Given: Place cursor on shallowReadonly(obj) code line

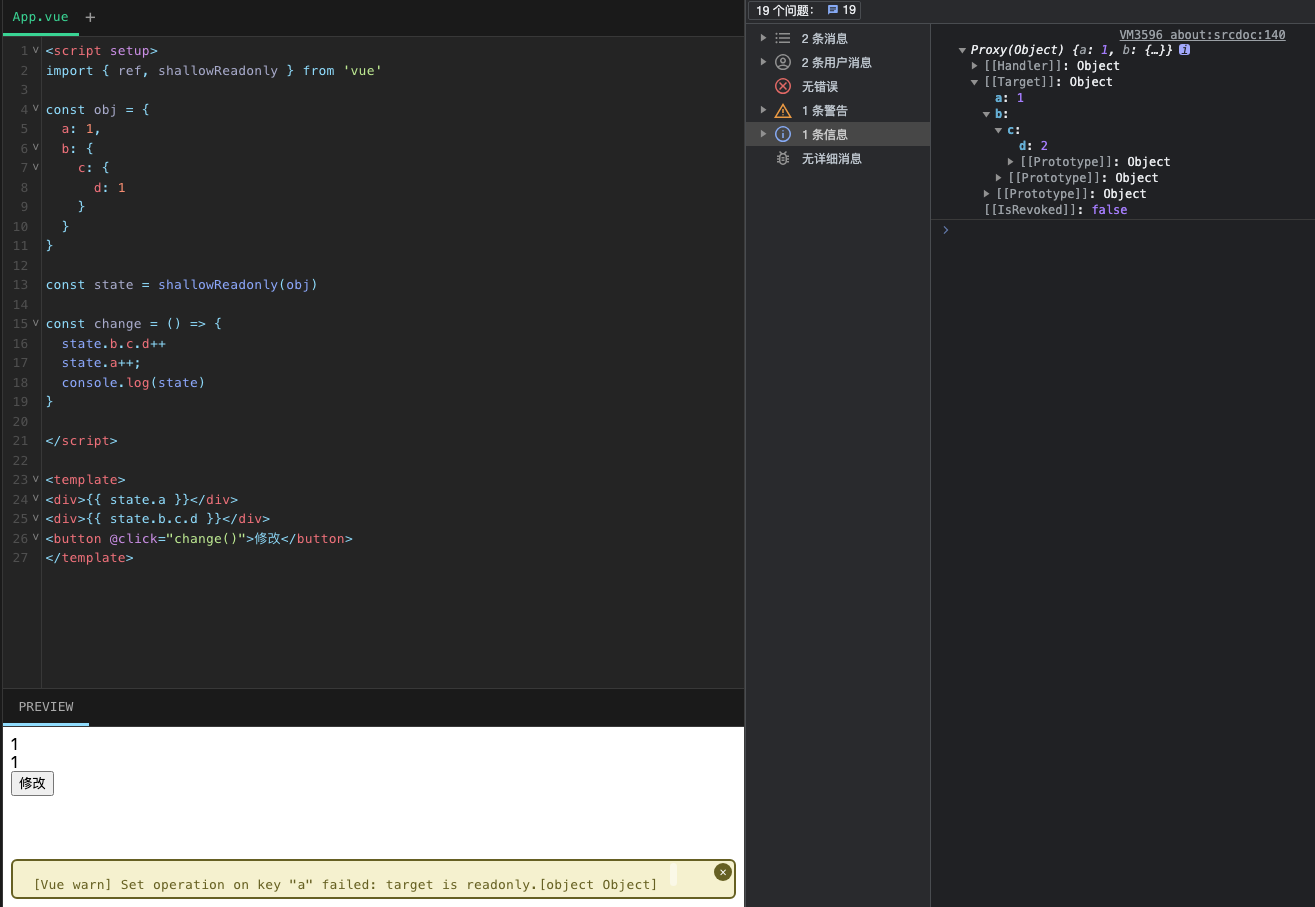Looking at the screenshot, I should (181, 285).
